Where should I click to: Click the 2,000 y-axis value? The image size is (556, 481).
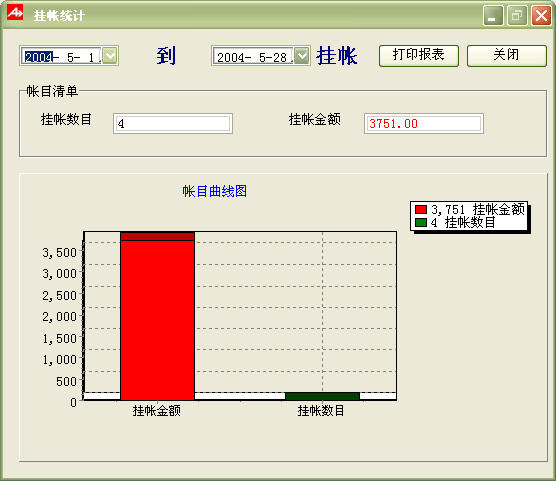(59, 316)
